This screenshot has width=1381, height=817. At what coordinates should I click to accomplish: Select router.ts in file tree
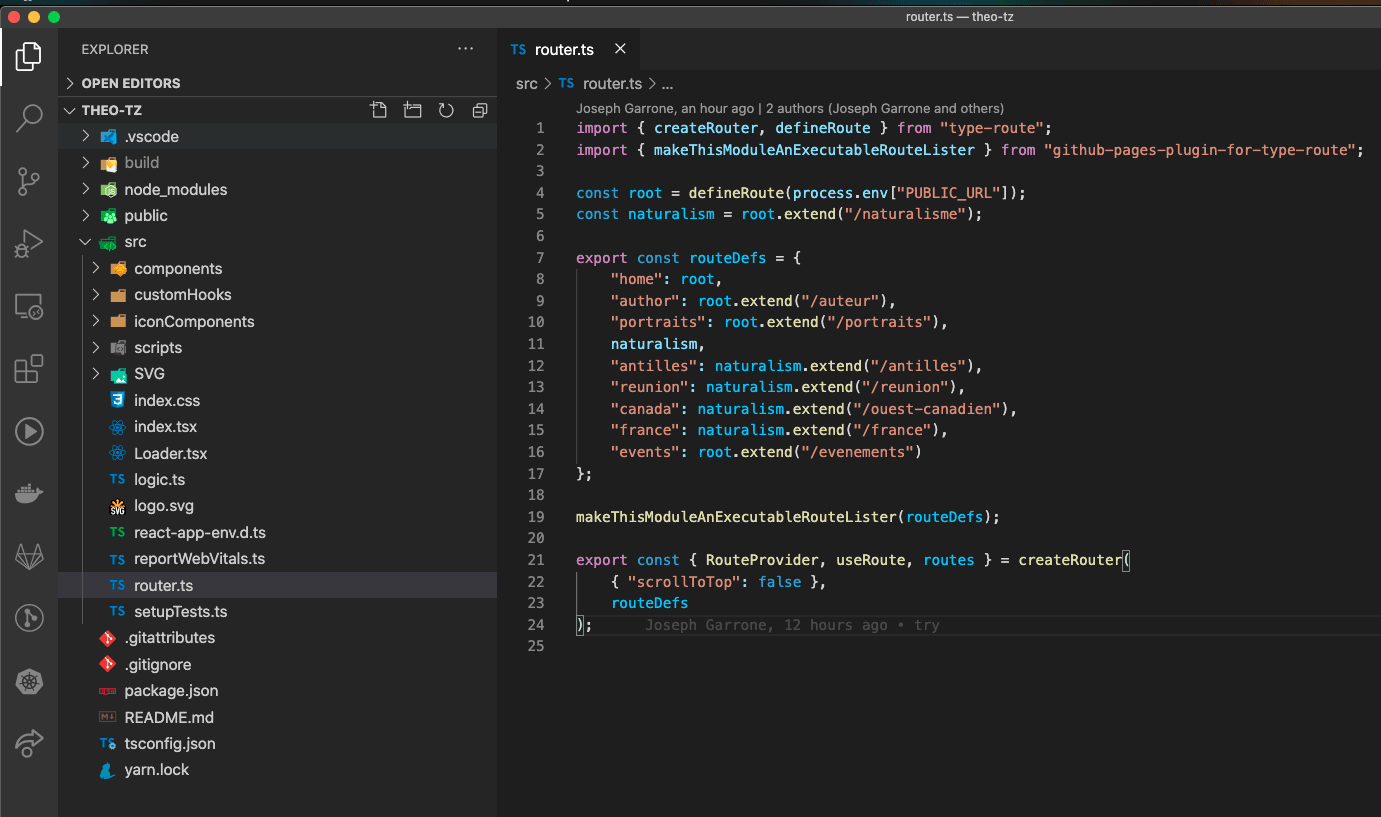coord(277,585)
